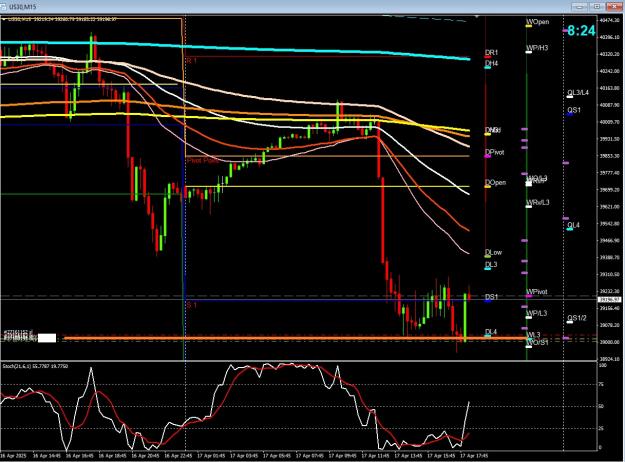This screenshot has height=462, width=625.
Task: Select the WOpen level label
Action: point(538,22)
